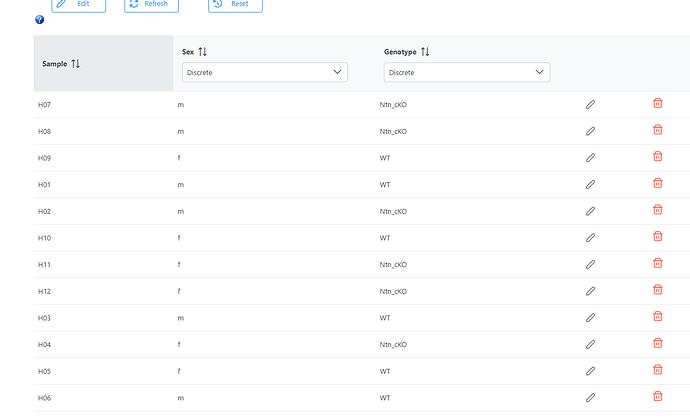Click the blue help question mark icon
690x419 pixels.
point(40,19)
